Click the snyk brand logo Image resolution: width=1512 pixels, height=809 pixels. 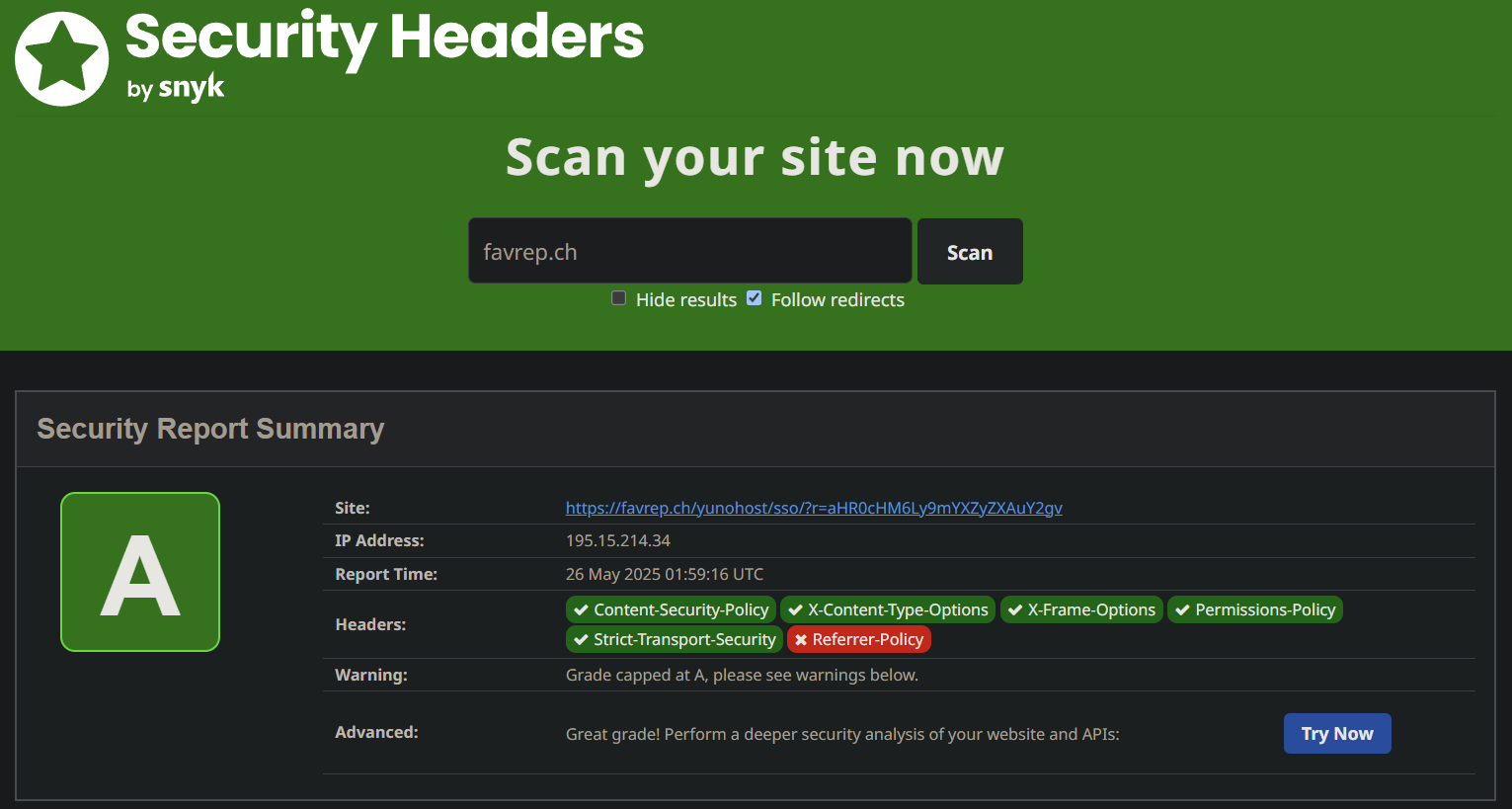point(191,88)
